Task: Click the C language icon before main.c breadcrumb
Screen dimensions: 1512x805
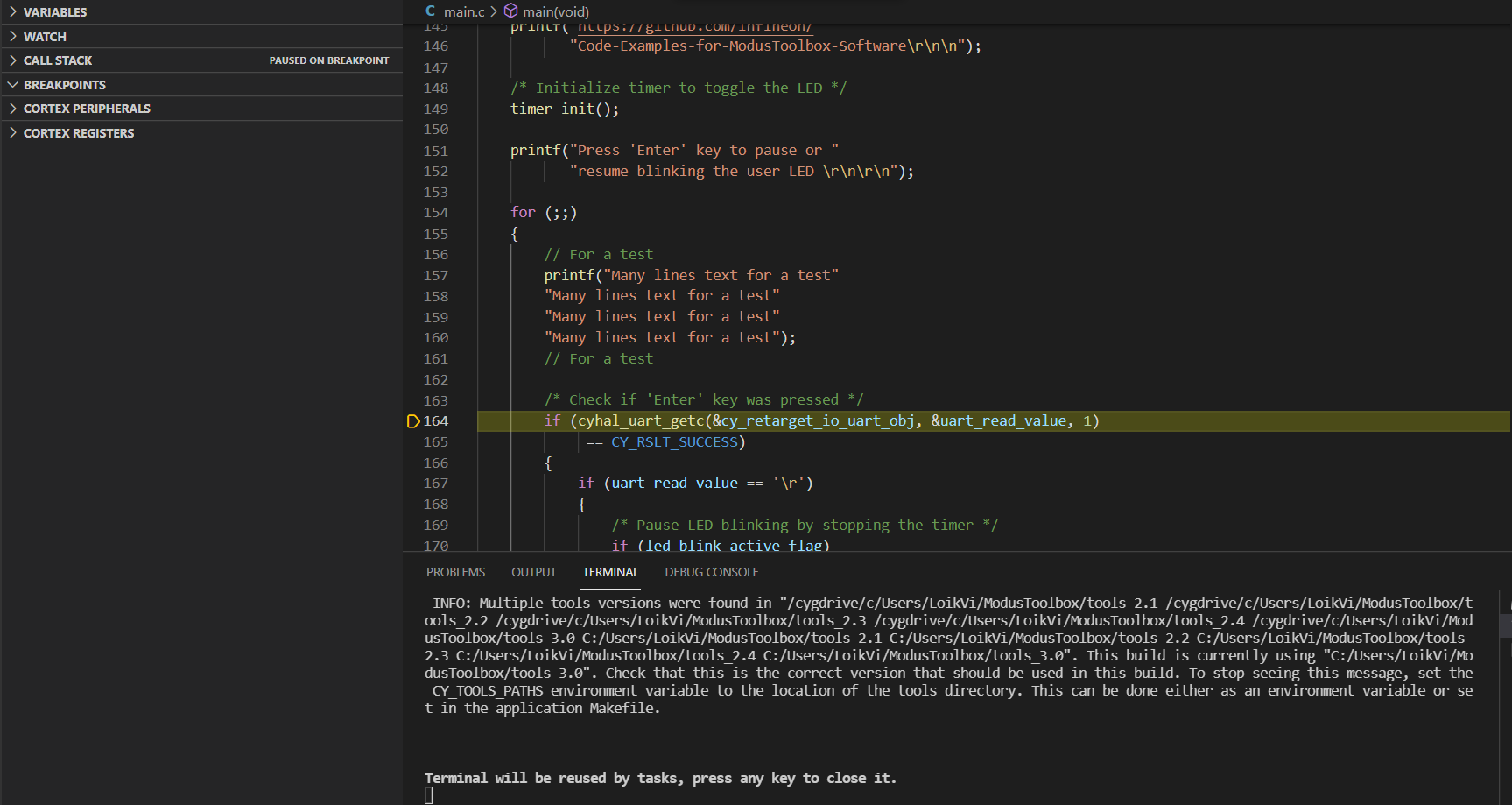Action: [430, 11]
